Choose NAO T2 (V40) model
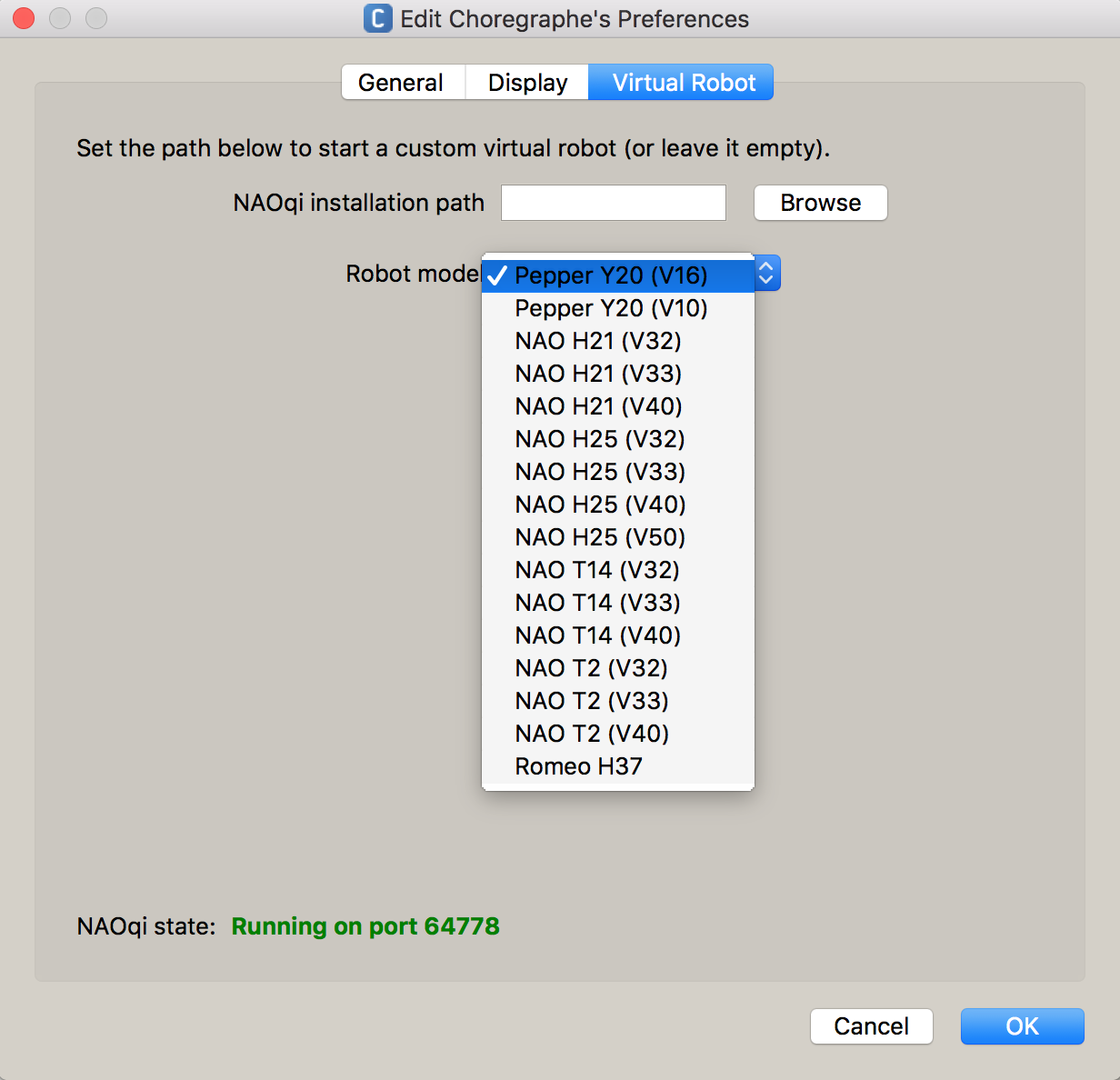 (592, 734)
